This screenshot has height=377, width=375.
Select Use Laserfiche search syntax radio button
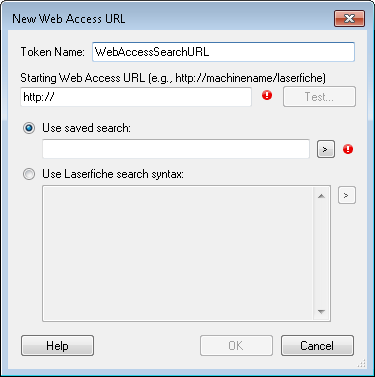pyautogui.click(x=29, y=174)
